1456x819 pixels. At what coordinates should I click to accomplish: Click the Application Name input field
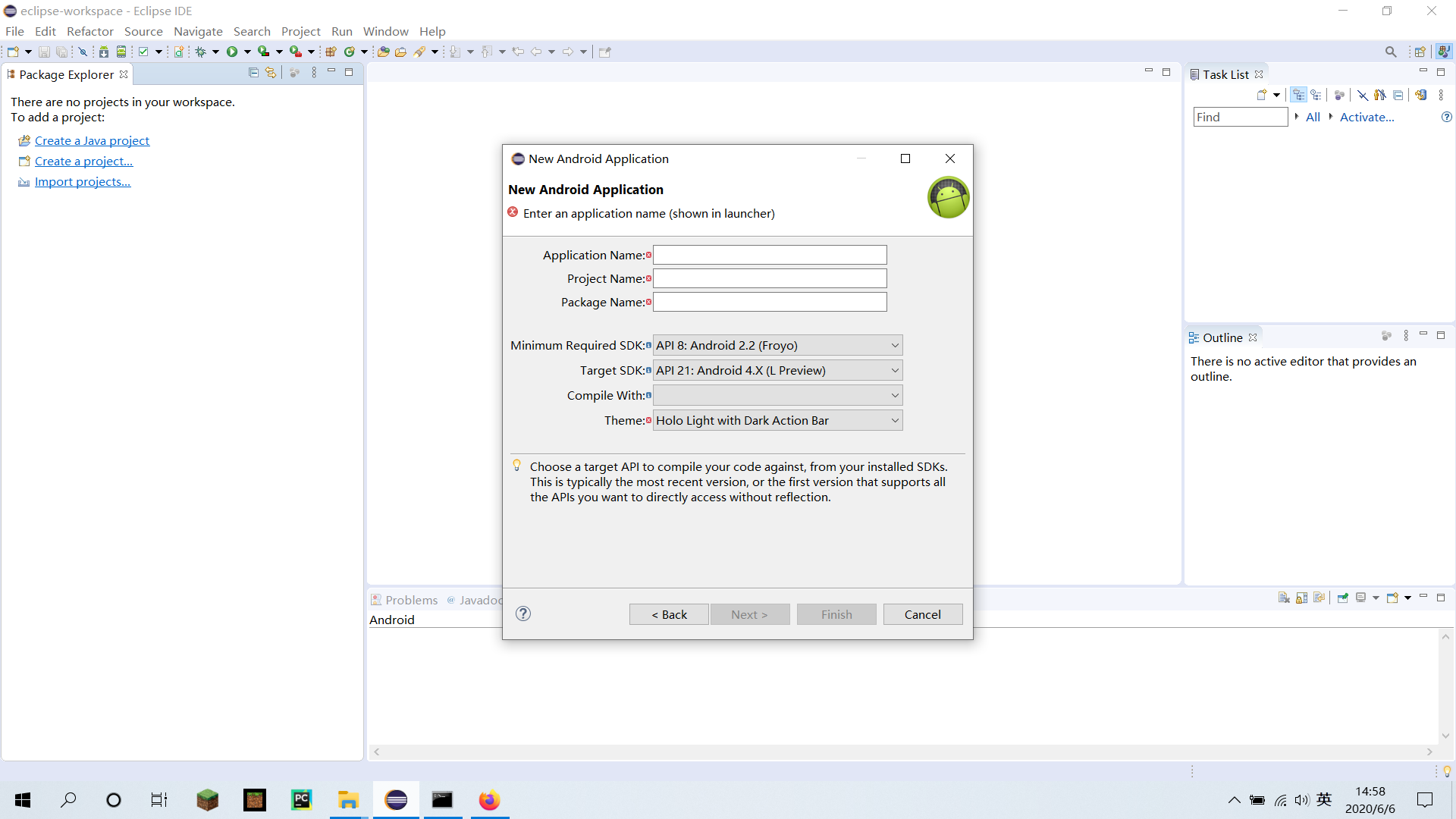770,255
